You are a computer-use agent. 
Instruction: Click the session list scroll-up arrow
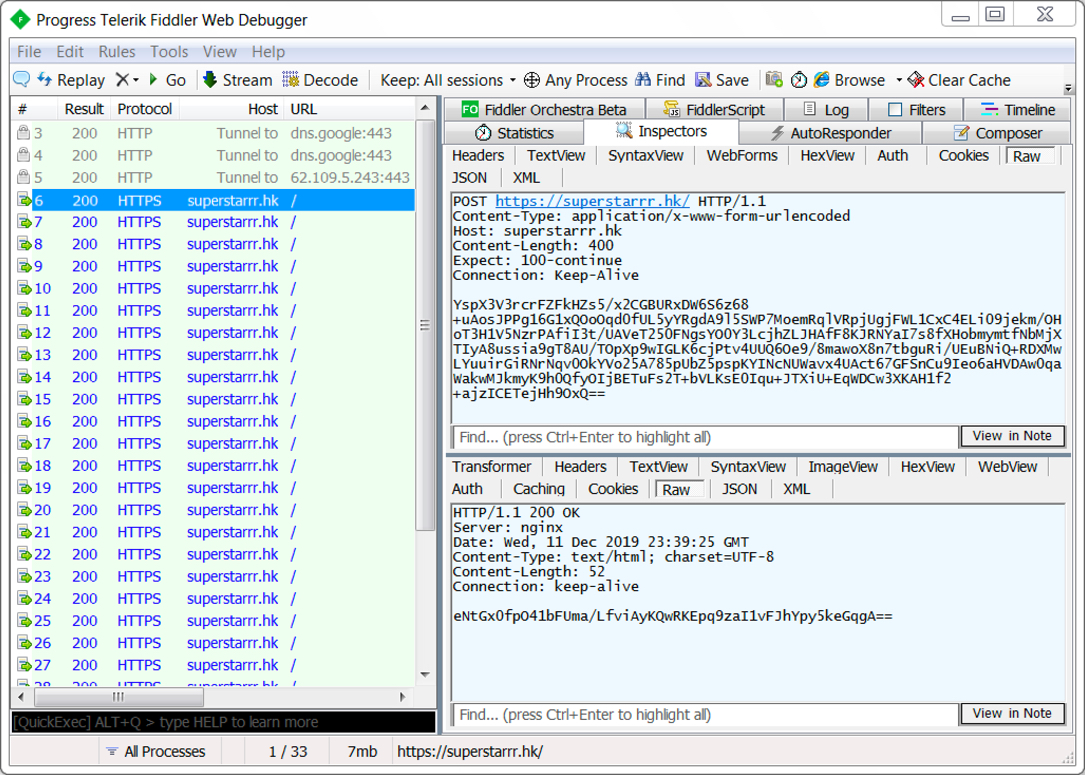[425, 108]
